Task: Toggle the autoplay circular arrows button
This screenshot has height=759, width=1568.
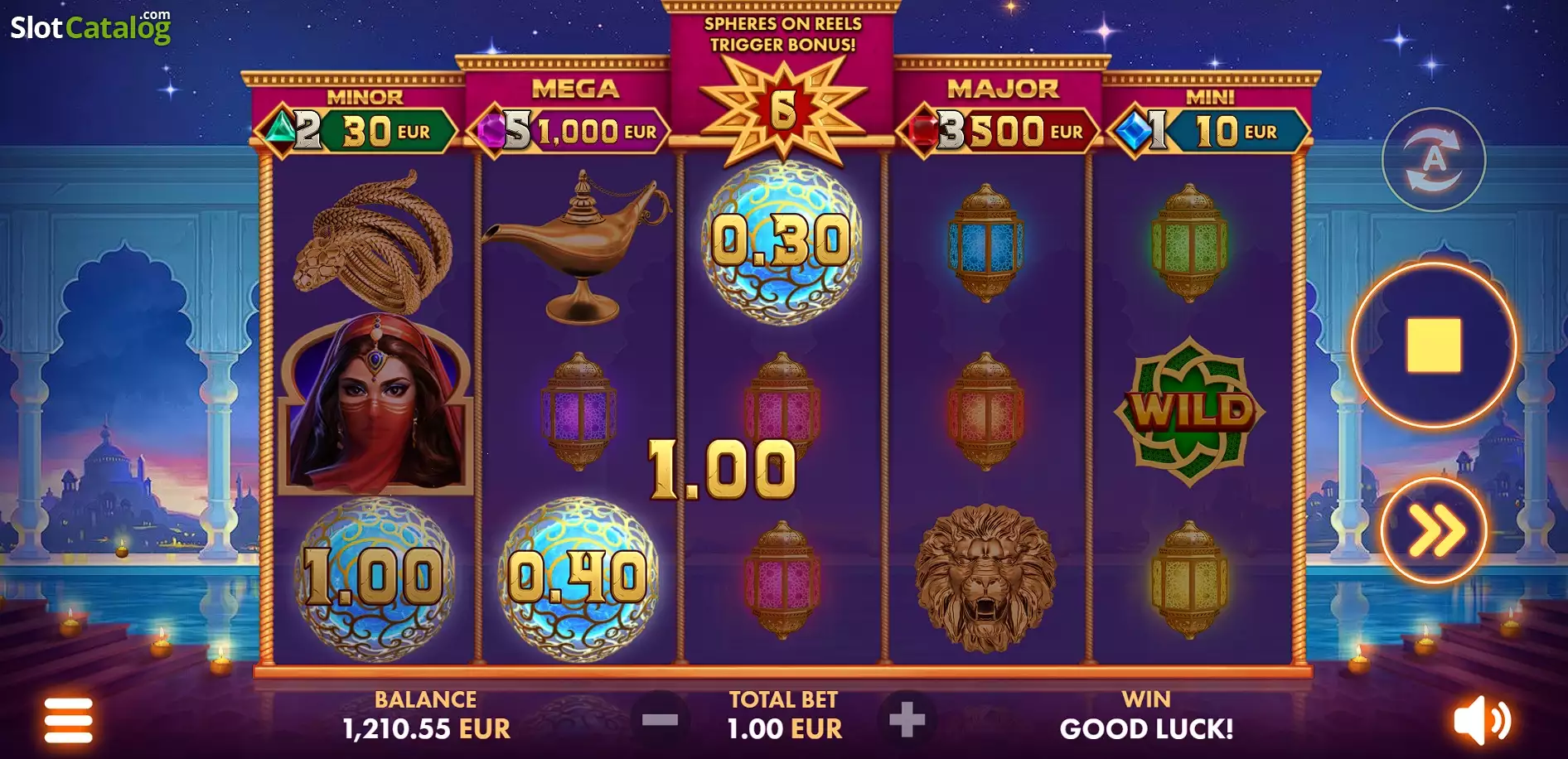Action: [x=1434, y=159]
